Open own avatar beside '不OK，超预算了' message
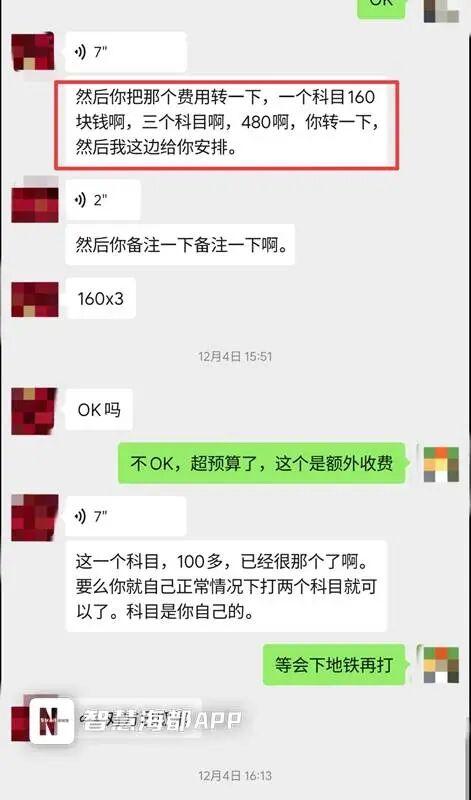 point(441,464)
